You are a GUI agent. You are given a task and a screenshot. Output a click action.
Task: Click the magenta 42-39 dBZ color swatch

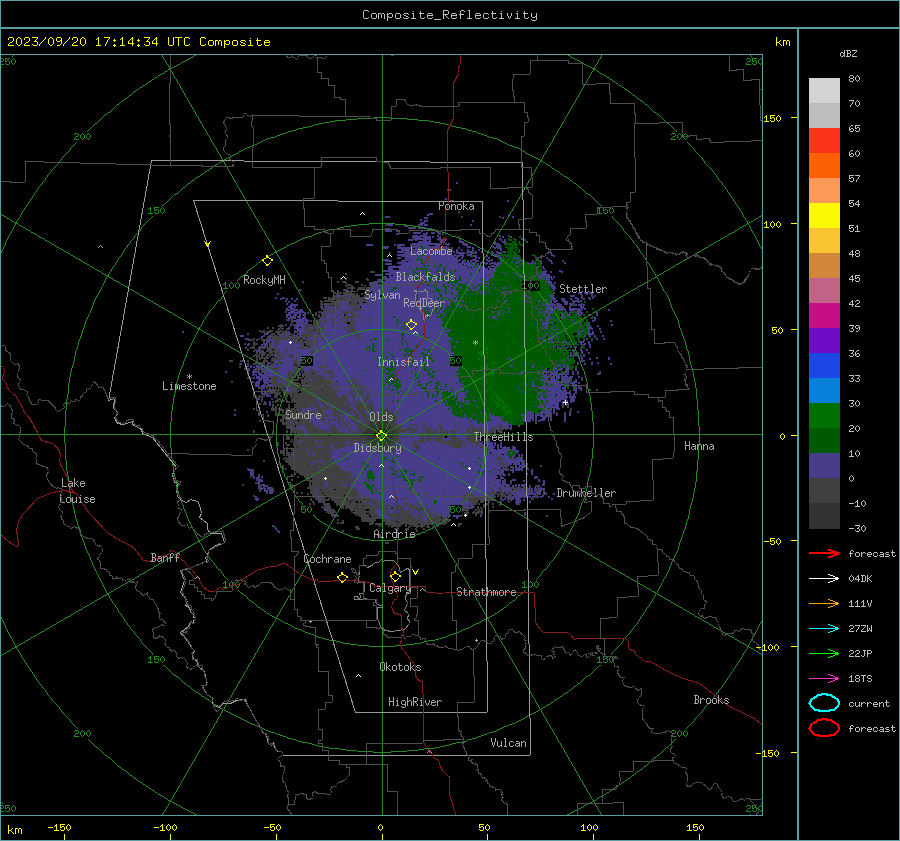coord(824,316)
